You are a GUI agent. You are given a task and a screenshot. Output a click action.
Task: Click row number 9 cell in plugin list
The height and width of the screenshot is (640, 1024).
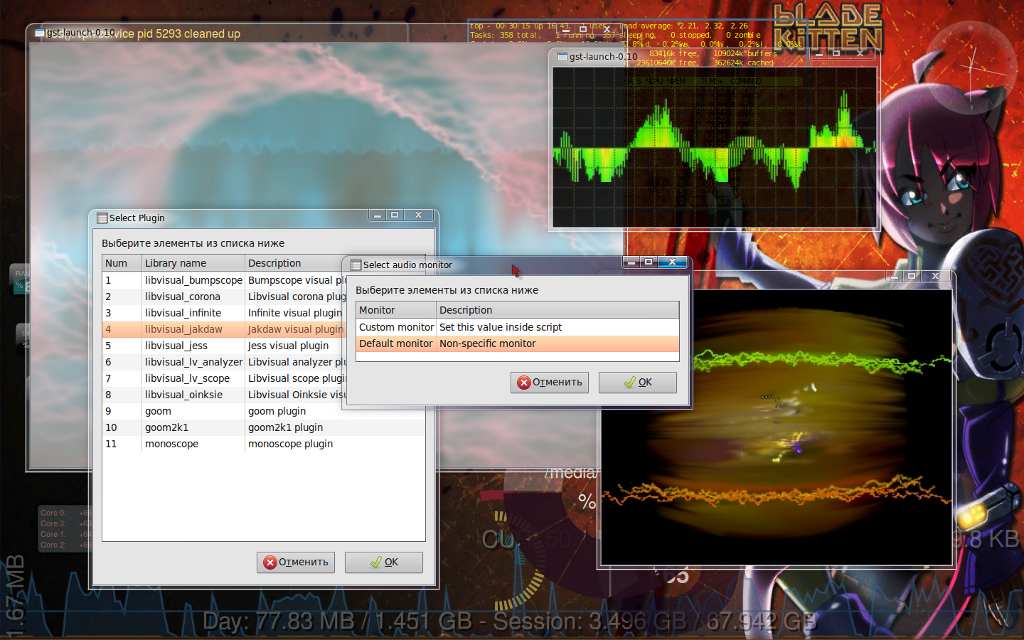point(121,411)
